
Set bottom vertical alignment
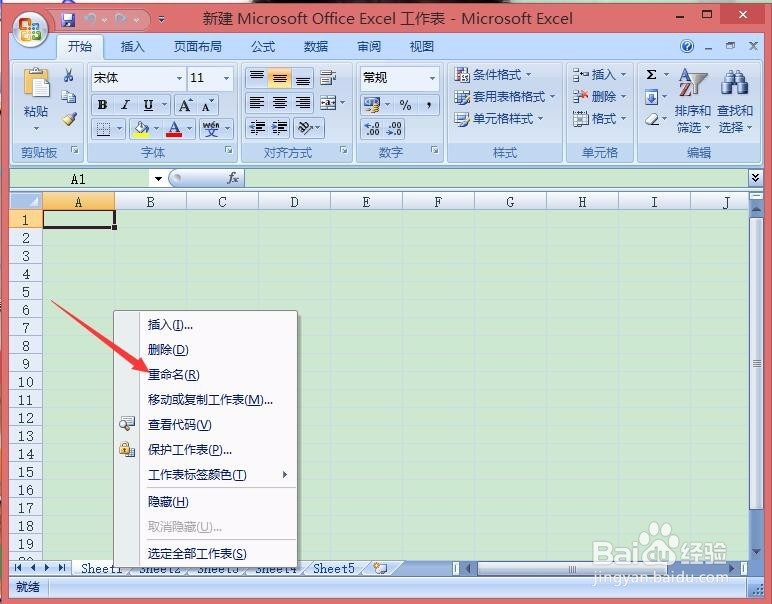pos(303,78)
